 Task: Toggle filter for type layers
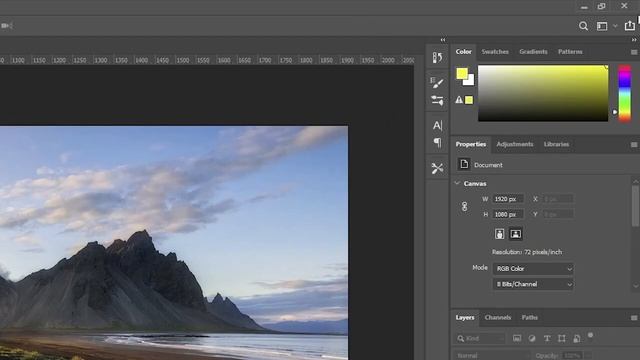click(x=547, y=338)
